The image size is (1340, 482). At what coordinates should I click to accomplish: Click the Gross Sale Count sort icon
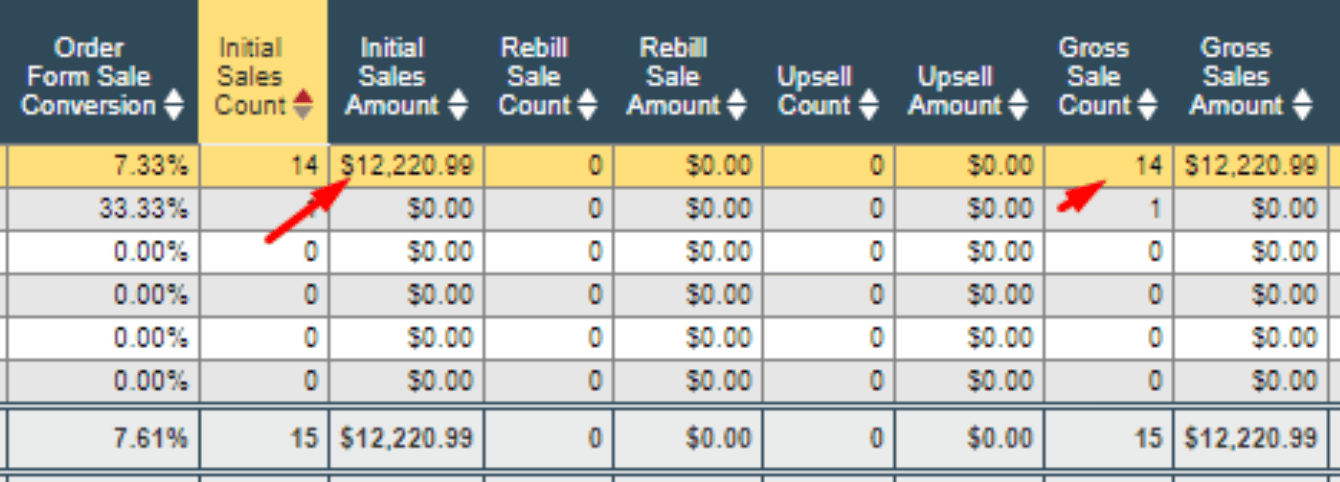pyautogui.click(x=1147, y=105)
